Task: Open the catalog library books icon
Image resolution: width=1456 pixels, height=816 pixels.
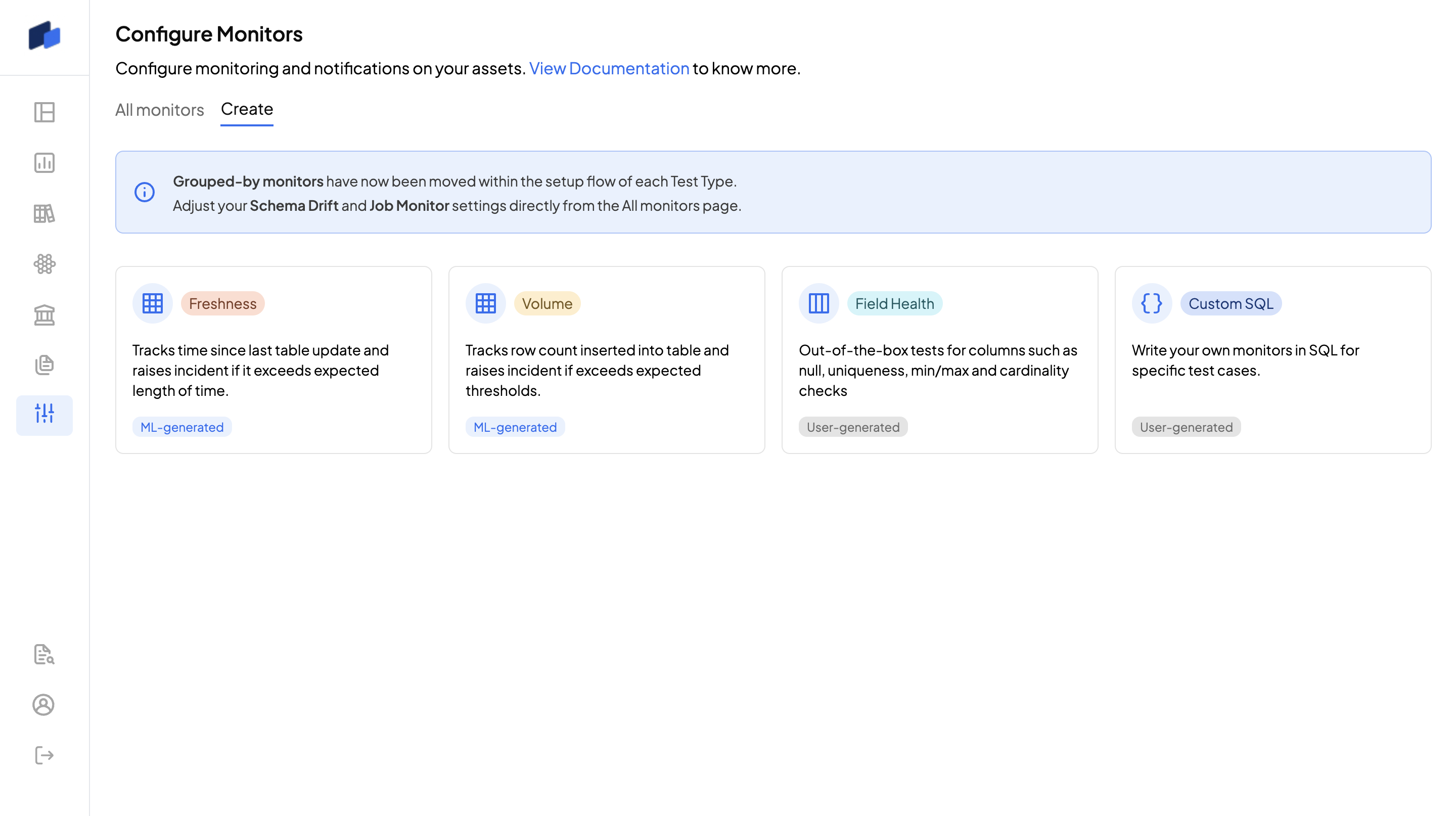Action: tap(44, 214)
